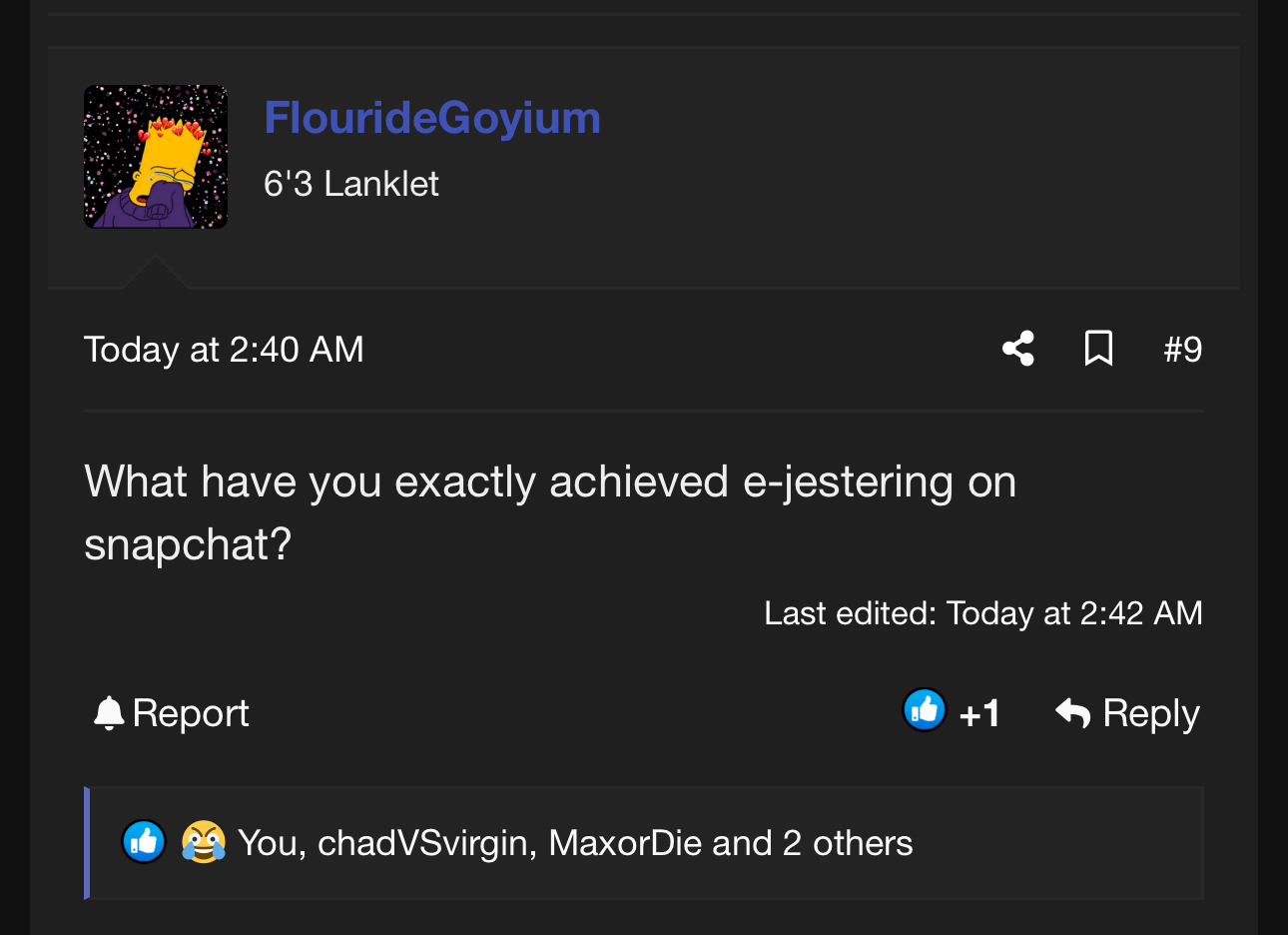The height and width of the screenshot is (935, 1288).
Task: Toggle the blue thumbs-up like button
Action: click(x=925, y=711)
